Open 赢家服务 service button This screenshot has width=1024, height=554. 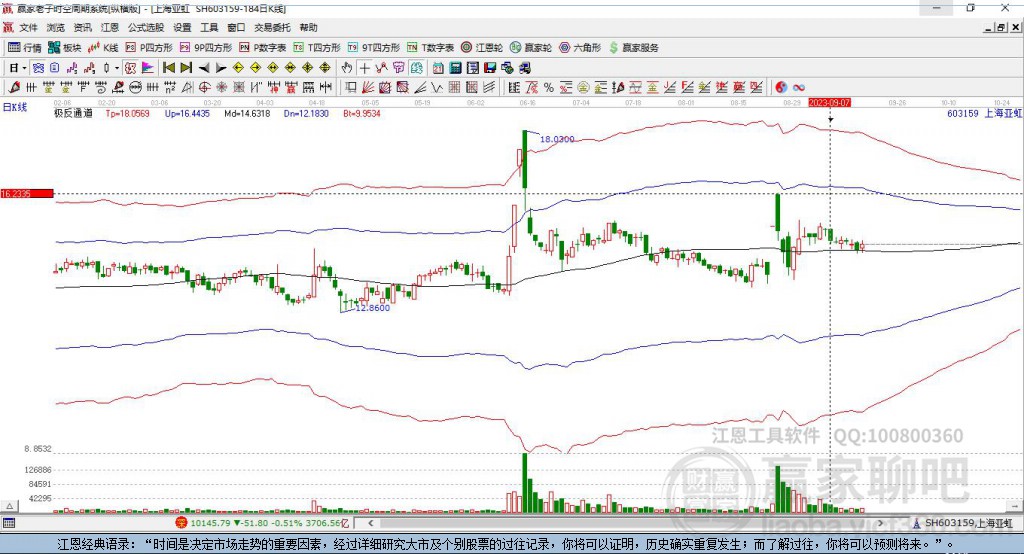pyautogui.click(x=633, y=48)
